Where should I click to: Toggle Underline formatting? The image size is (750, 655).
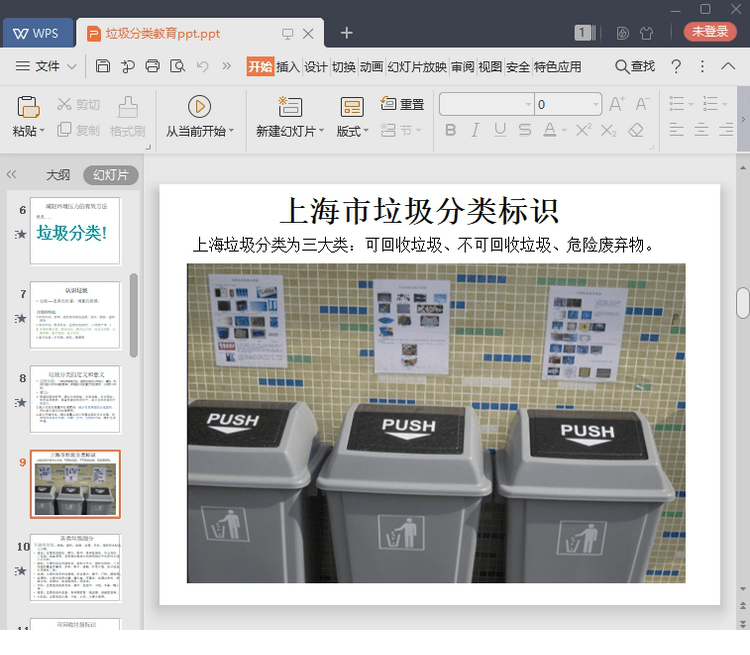500,130
